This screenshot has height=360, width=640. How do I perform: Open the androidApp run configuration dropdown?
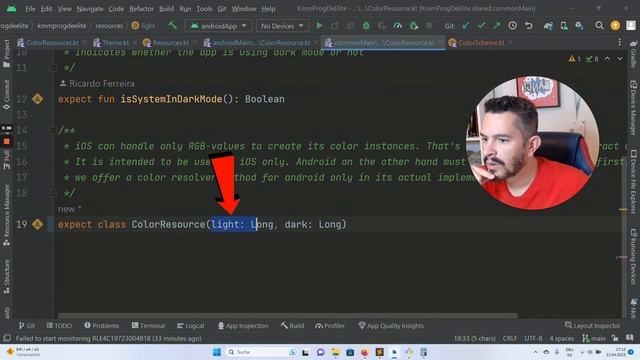pyautogui.click(x=218, y=26)
